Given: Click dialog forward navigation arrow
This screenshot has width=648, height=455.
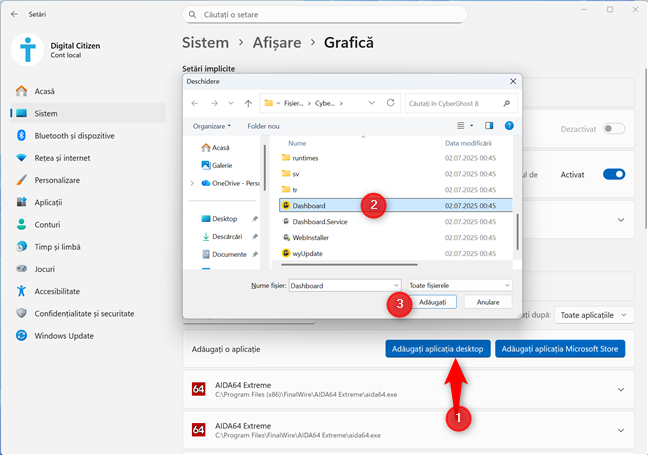Looking at the screenshot, I should tap(214, 103).
